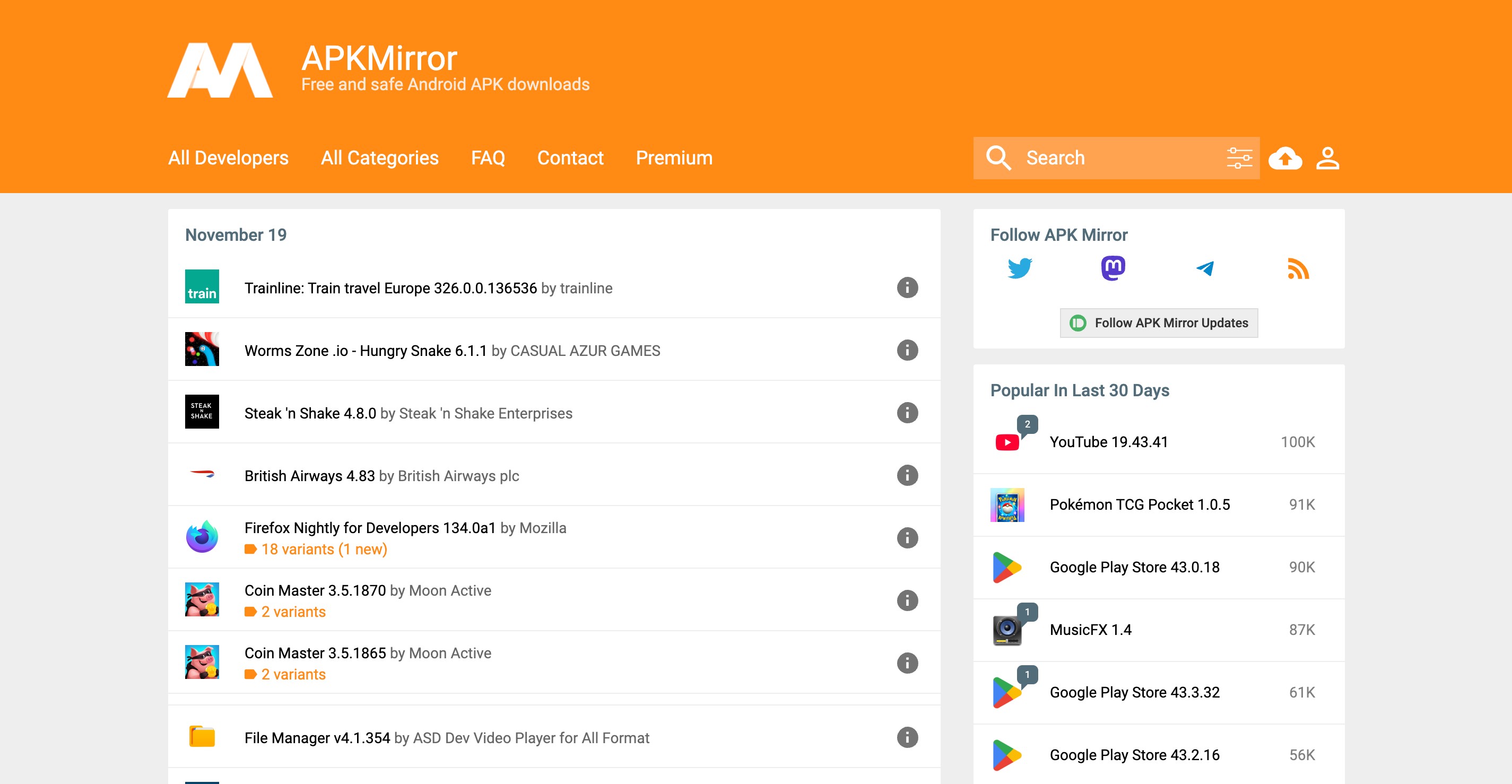Open the Mastodon social icon
Viewport: 1512px width, 784px height.
click(x=1113, y=268)
